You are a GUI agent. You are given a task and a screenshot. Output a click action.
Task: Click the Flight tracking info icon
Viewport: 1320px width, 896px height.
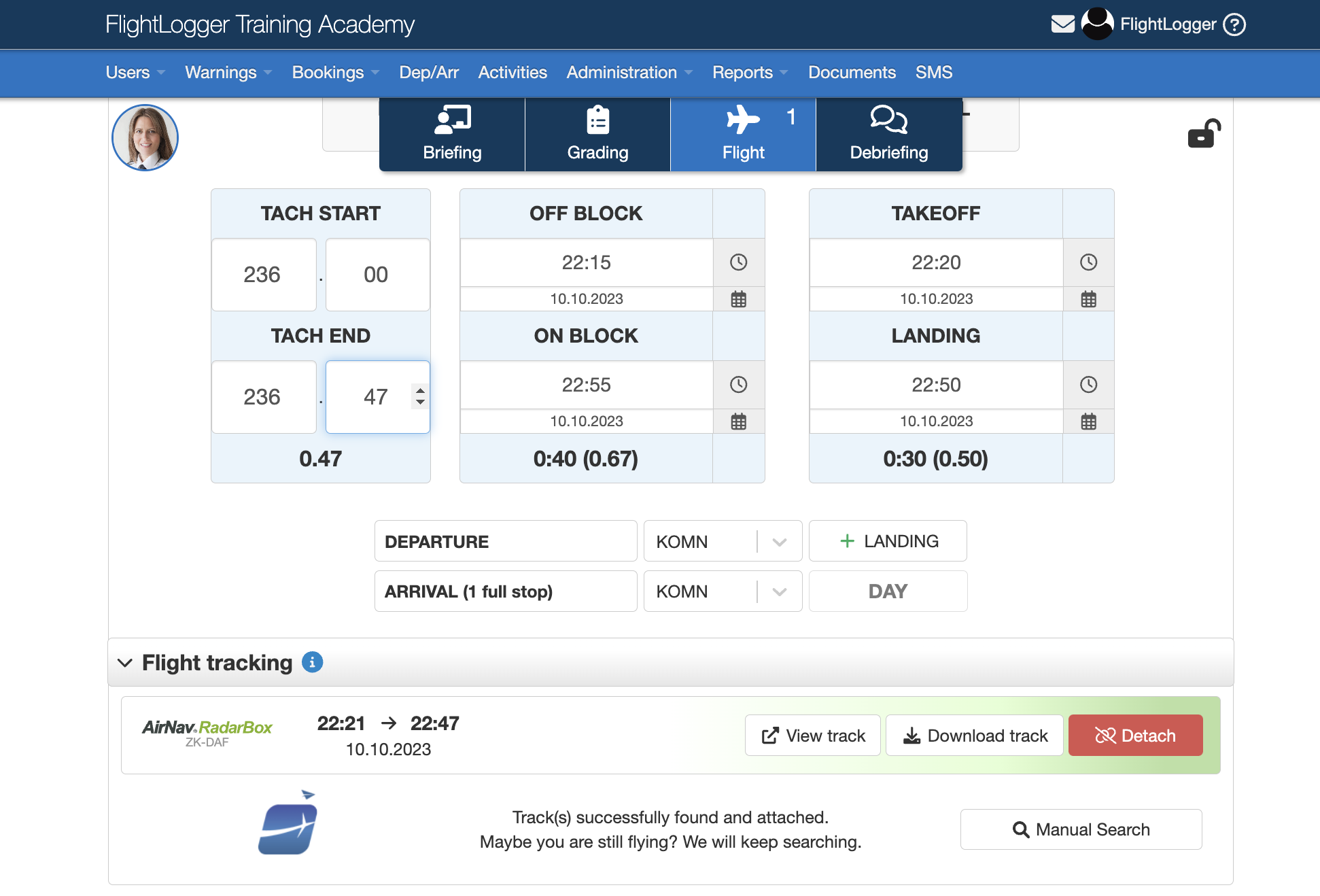pyautogui.click(x=312, y=663)
